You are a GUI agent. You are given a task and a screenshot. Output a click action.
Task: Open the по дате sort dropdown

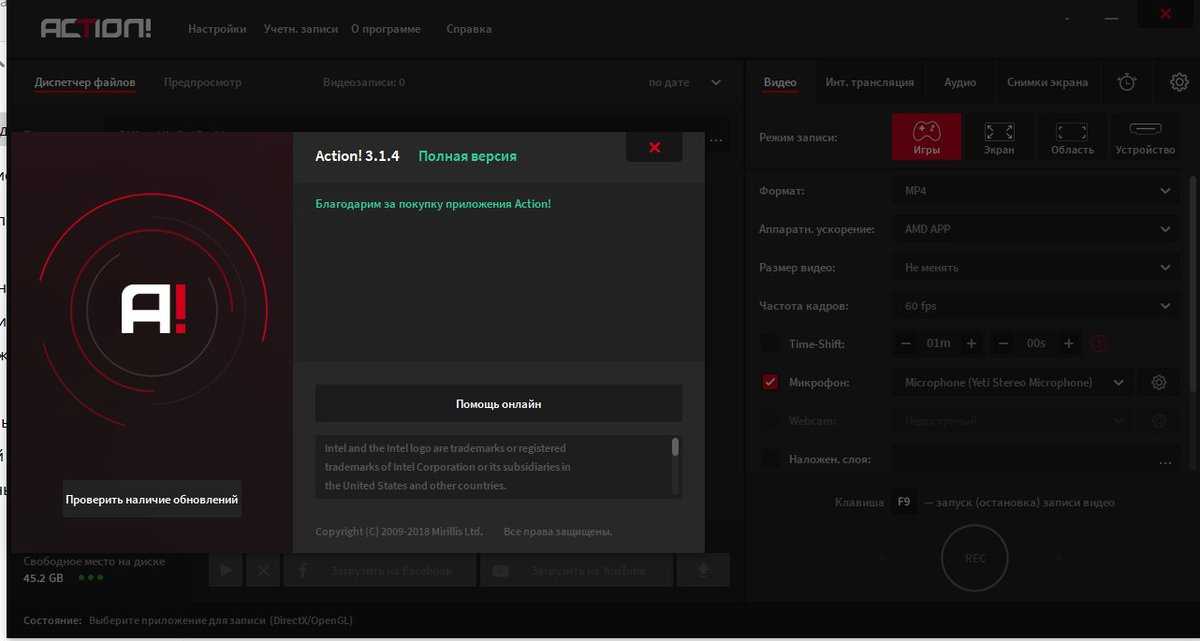coord(685,82)
